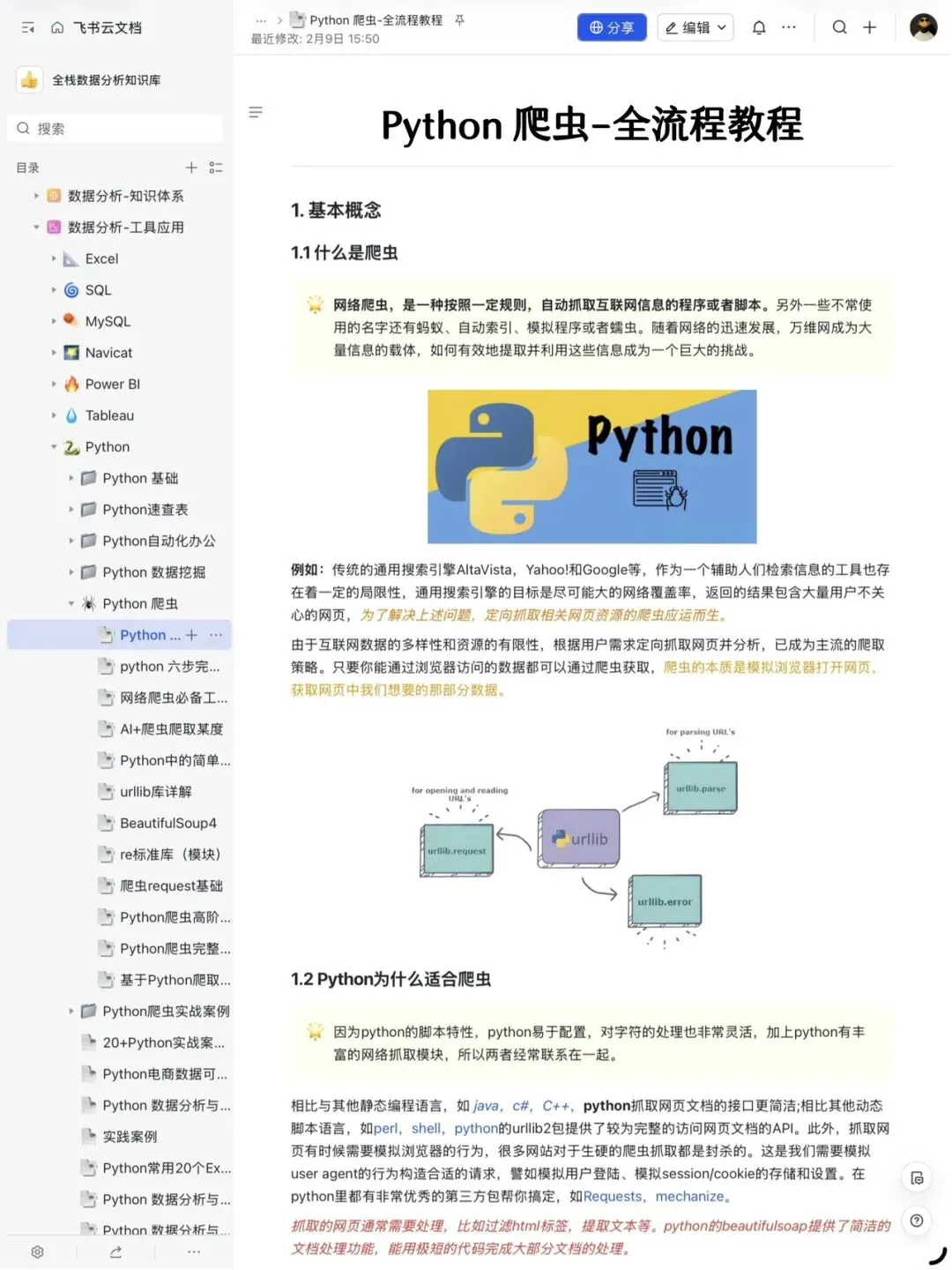Toggle the 目录 collapse-all list icon

coord(216,168)
